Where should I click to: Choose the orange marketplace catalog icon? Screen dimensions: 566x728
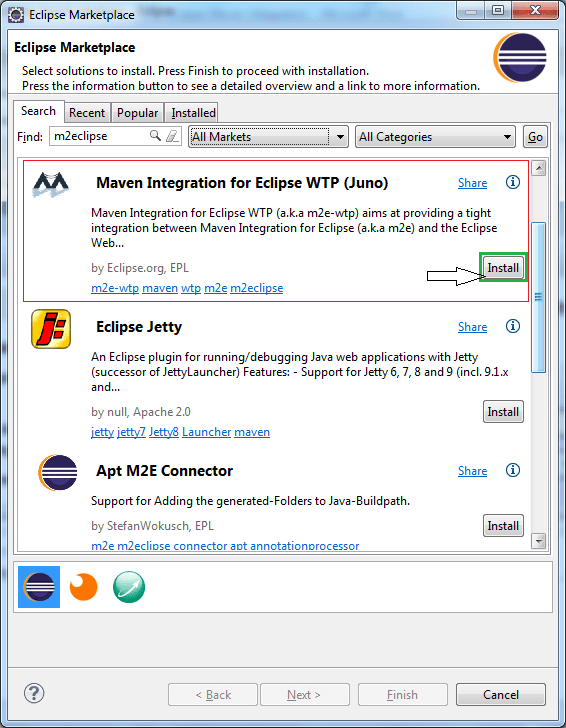pyautogui.click(x=84, y=587)
